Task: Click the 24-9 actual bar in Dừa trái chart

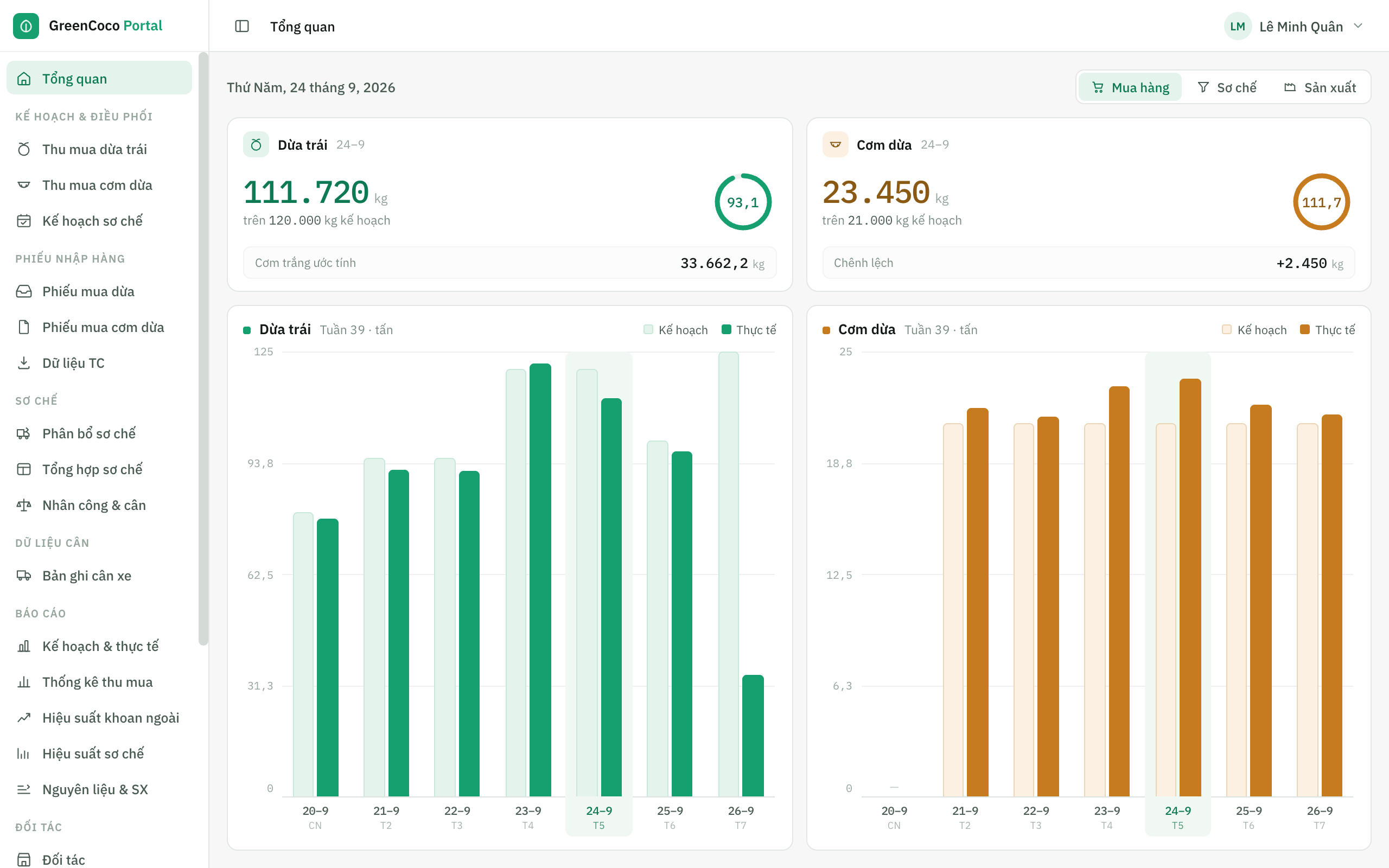Action: [x=611, y=597]
